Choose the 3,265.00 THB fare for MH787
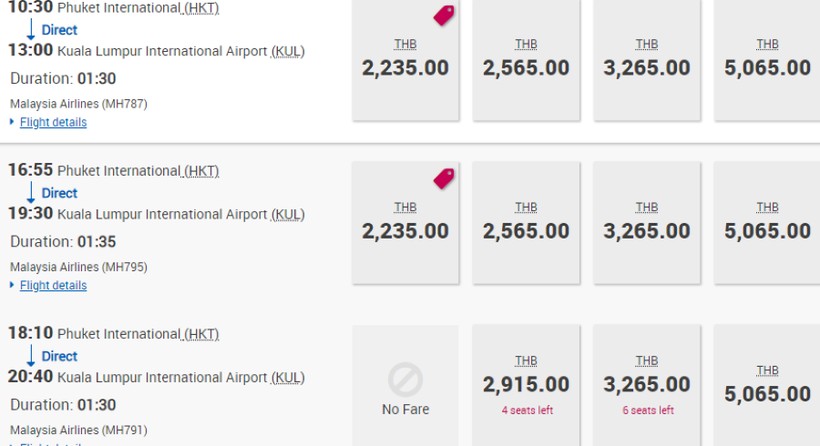This screenshot has height=446, width=820. point(647,60)
